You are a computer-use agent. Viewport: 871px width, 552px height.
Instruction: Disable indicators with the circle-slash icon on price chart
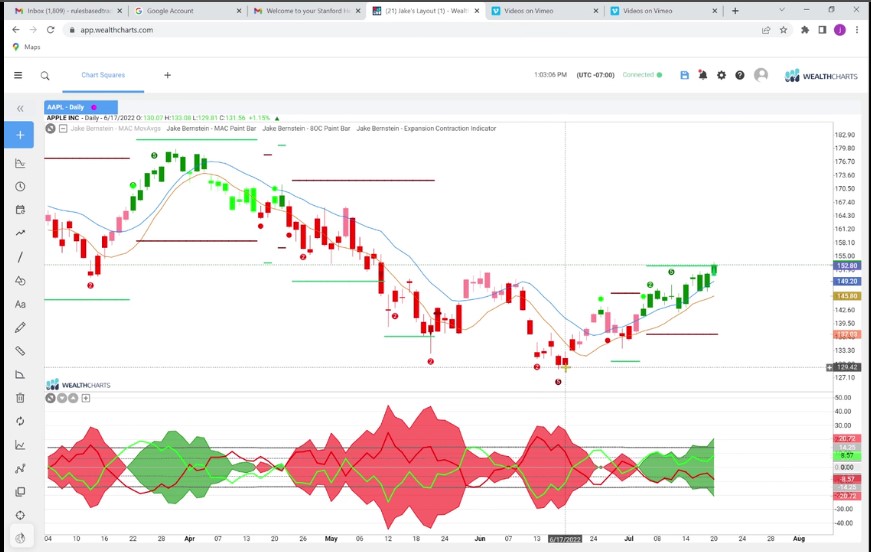(51, 128)
